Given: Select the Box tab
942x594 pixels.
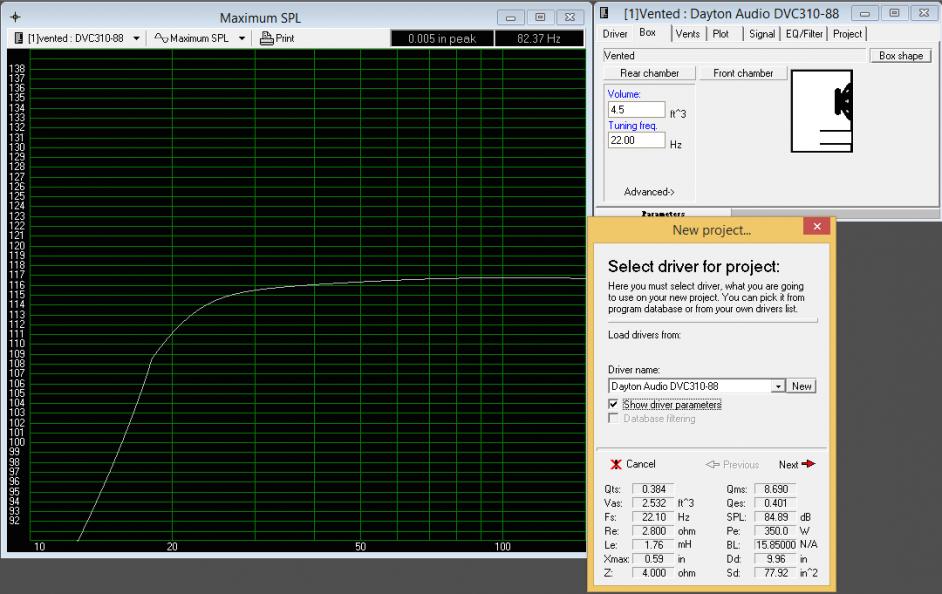Looking at the screenshot, I should [x=648, y=32].
